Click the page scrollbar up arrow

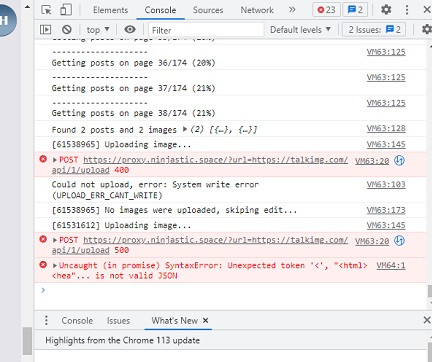[x=28, y=6]
